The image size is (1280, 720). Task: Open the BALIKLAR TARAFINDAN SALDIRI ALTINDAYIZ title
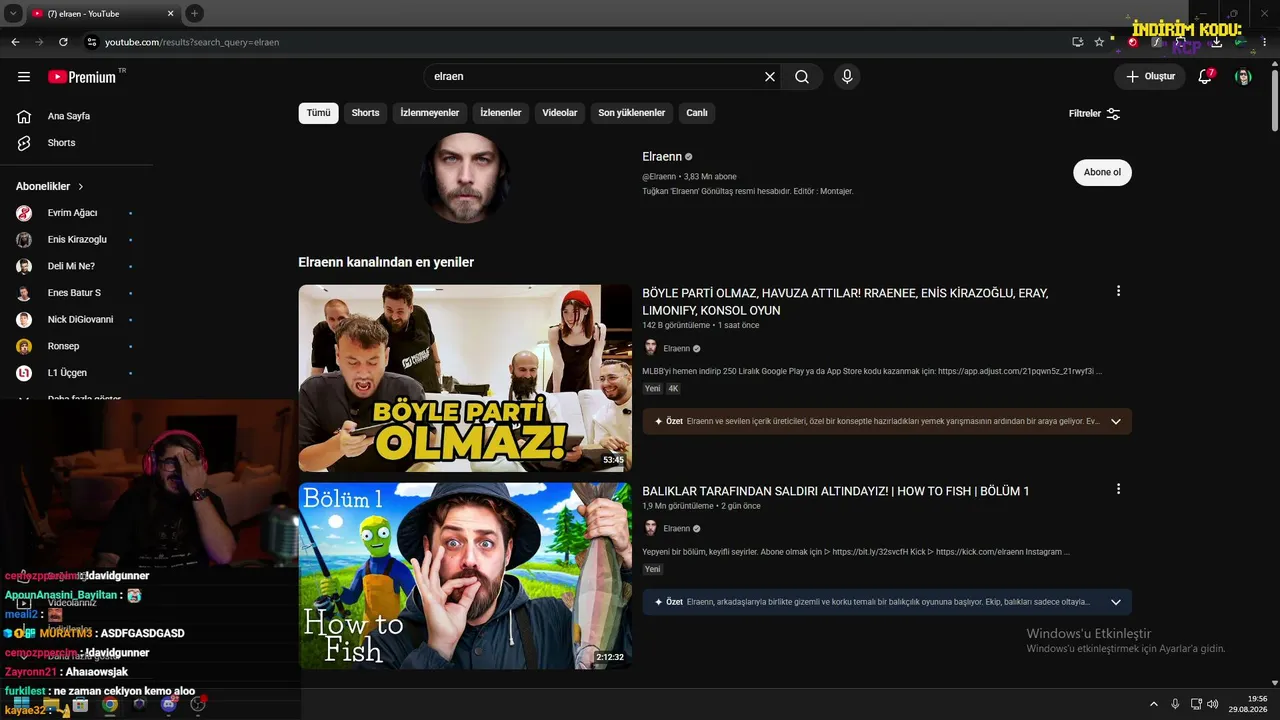point(835,491)
